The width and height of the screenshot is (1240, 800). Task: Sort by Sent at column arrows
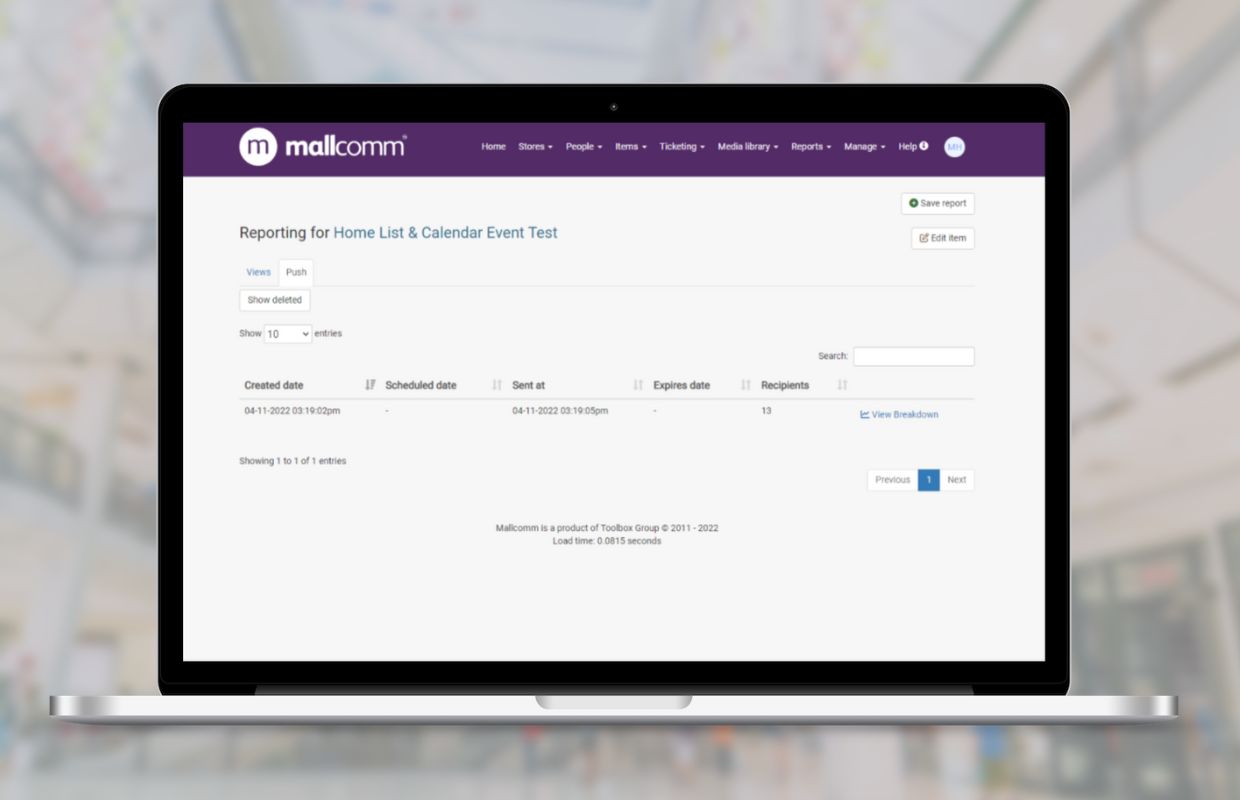coord(638,385)
